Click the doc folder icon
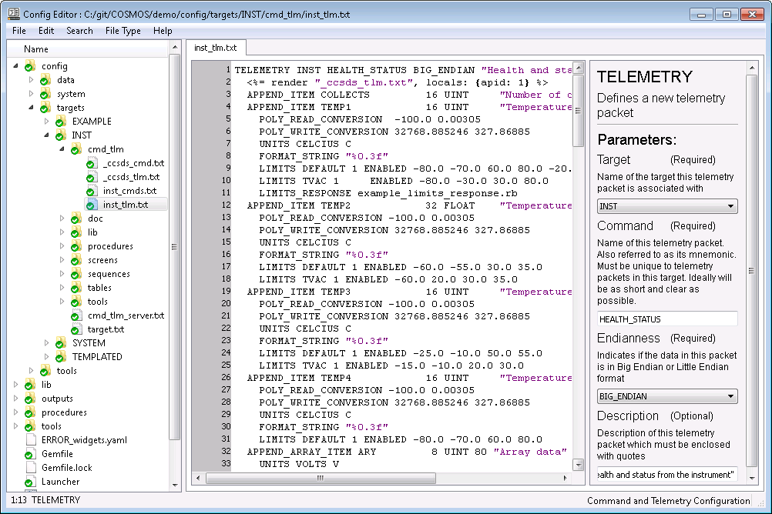772x514 pixels. pyautogui.click(x=76, y=219)
